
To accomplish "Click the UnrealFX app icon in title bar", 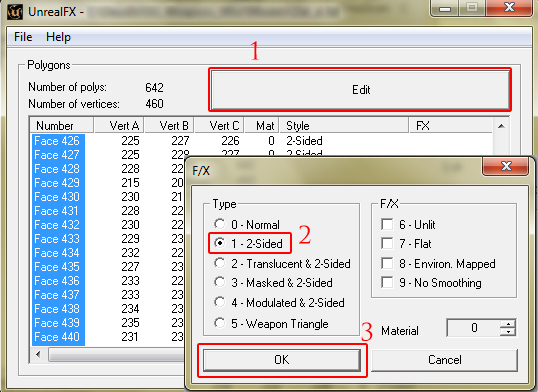I will tap(15, 11).
